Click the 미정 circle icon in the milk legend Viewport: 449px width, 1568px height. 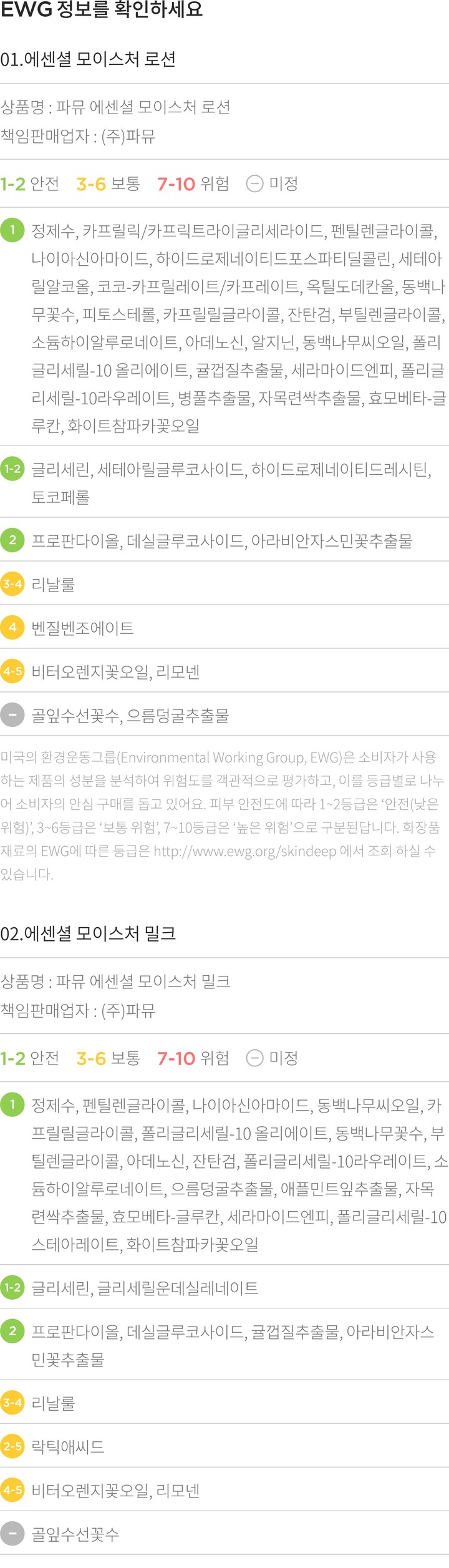pos(254,1058)
